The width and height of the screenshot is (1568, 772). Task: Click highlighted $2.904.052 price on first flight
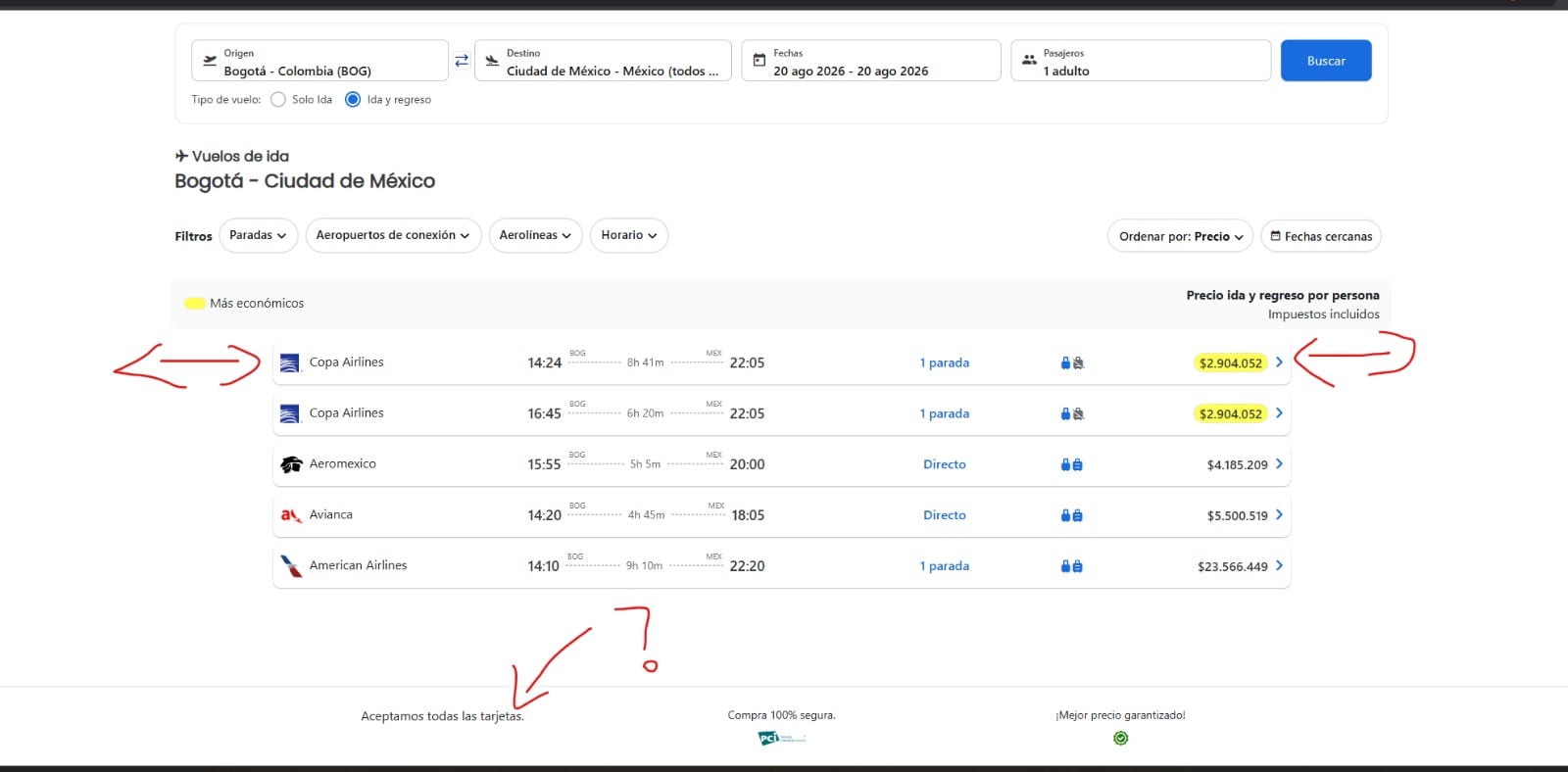(x=1231, y=362)
